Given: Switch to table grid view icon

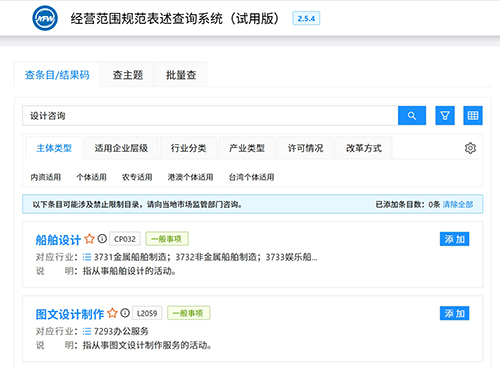Looking at the screenshot, I should (473, 116).
